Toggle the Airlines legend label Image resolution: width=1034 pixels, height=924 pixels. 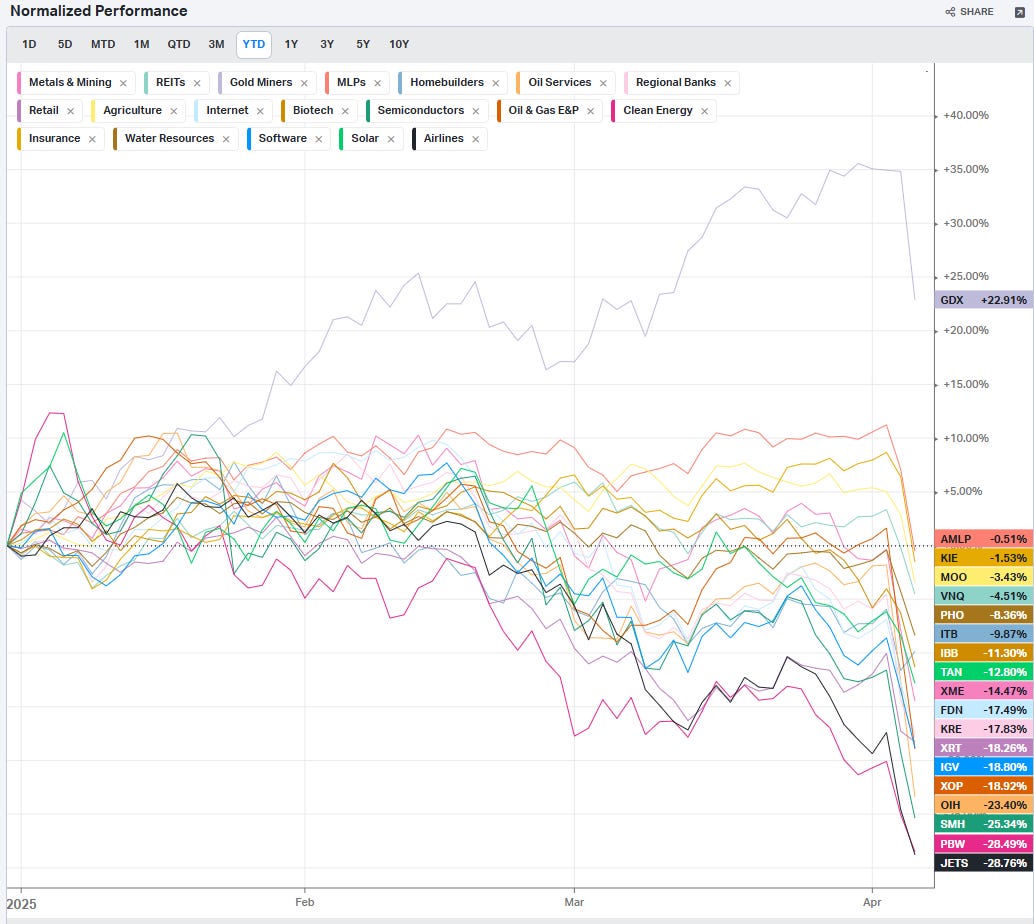[x=443, y=138]
